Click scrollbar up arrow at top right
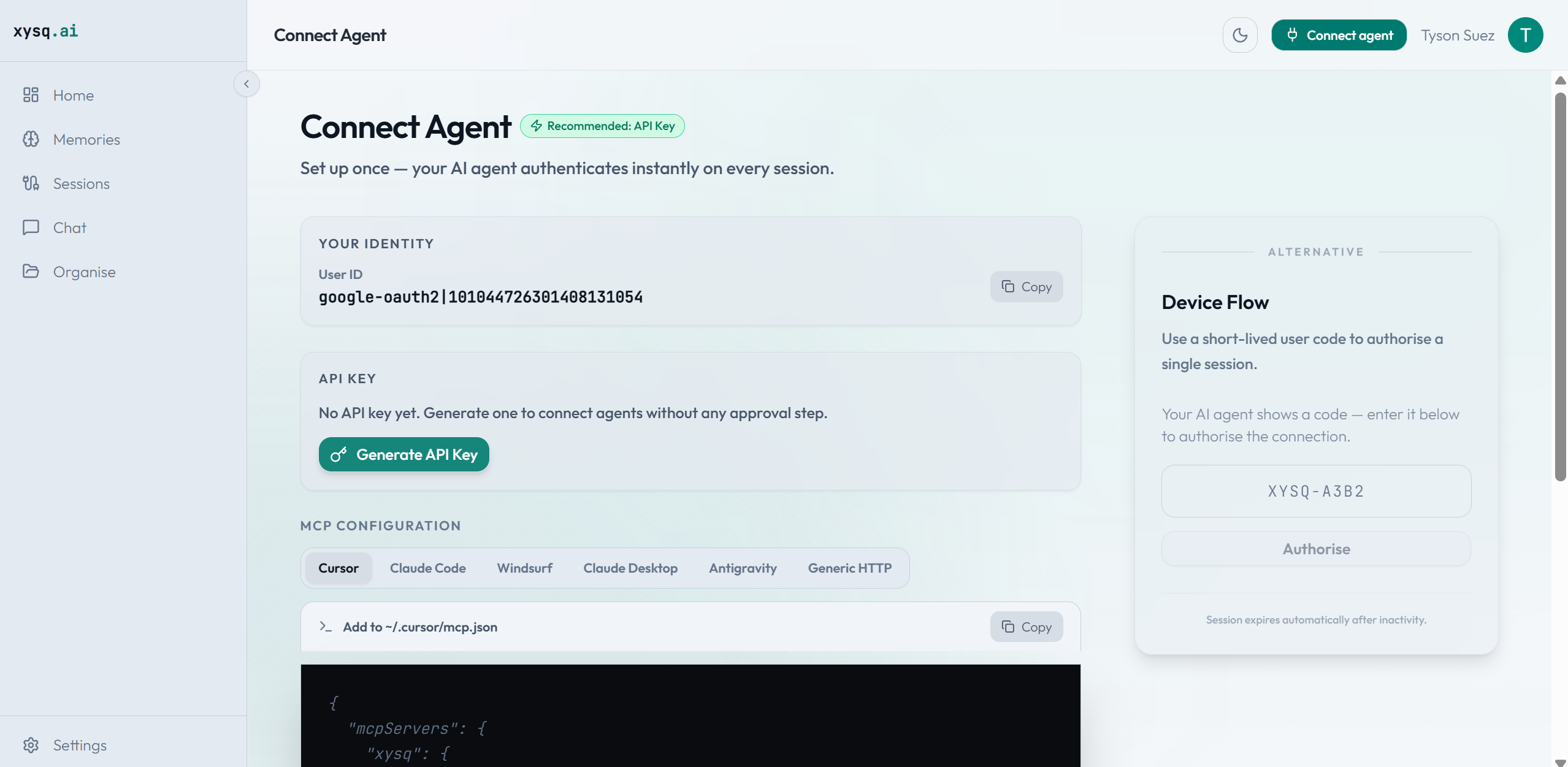 [x=1560, y=80]
